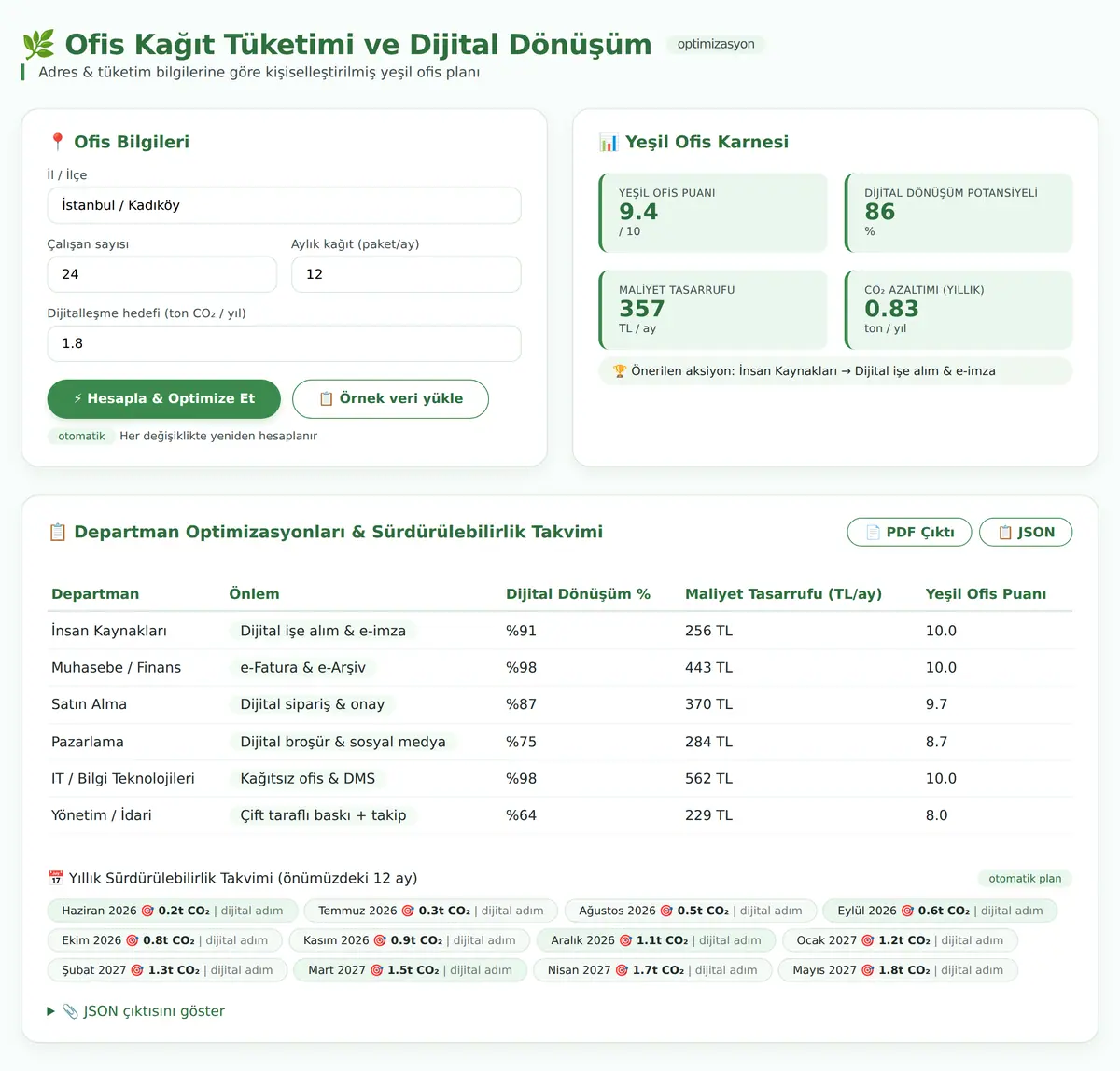Click the paperclip icon beside JSON çıktısını göster
Viewport: 1120px width, 1071px height.
tap(70, 1011)
